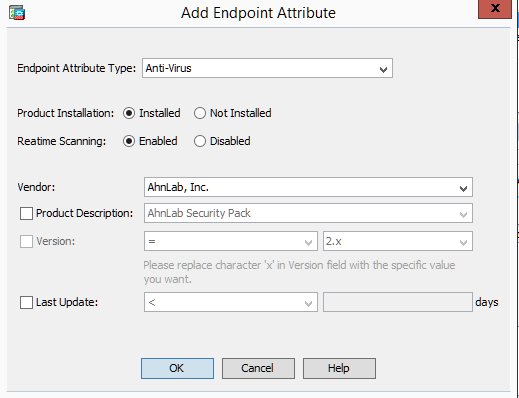Screen dimensions: 519x398
Task: Click the application icon in title bar
Action: coord(17,13)
